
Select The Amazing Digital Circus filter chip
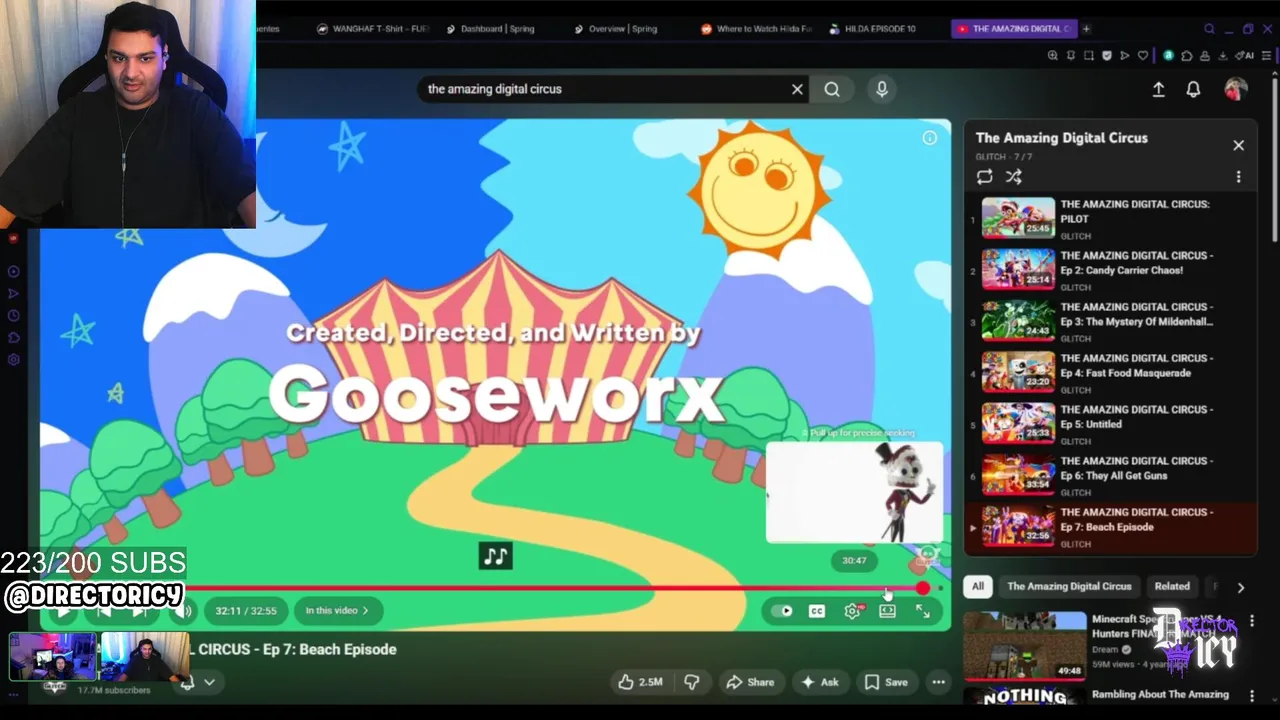coord(1069,586)
